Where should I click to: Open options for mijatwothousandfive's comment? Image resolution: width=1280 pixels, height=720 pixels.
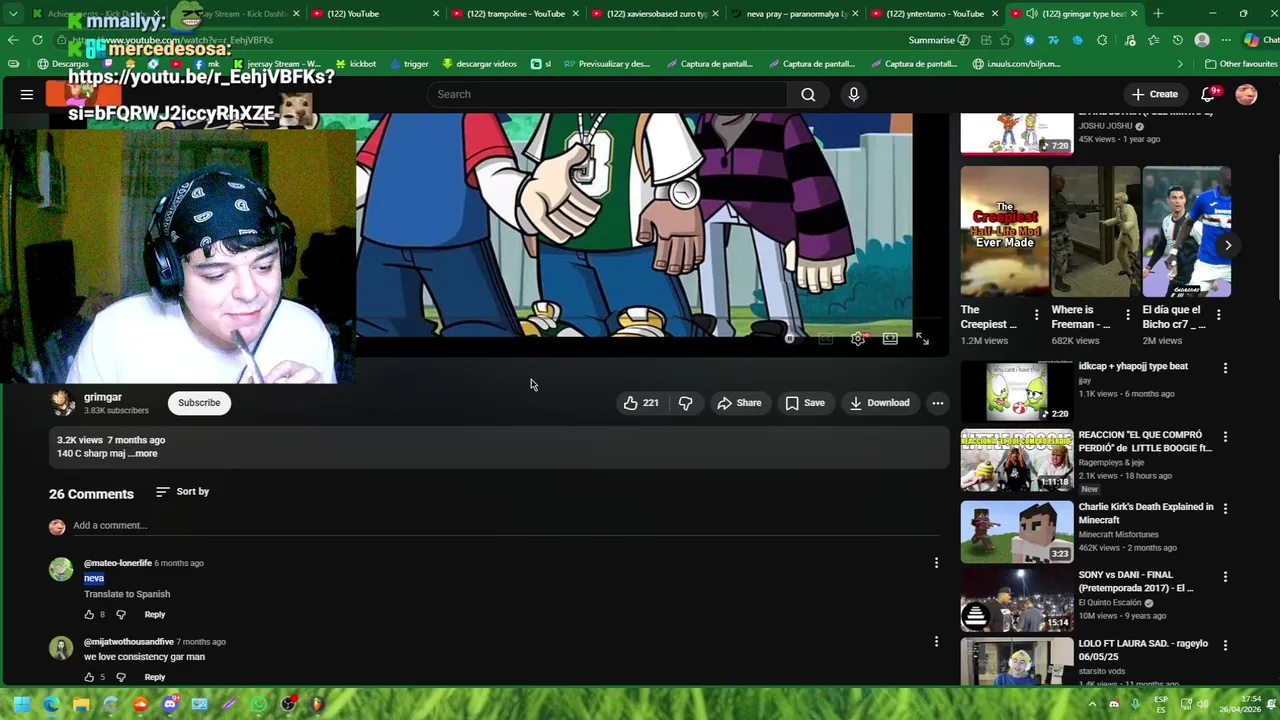[x=936, y=642]
